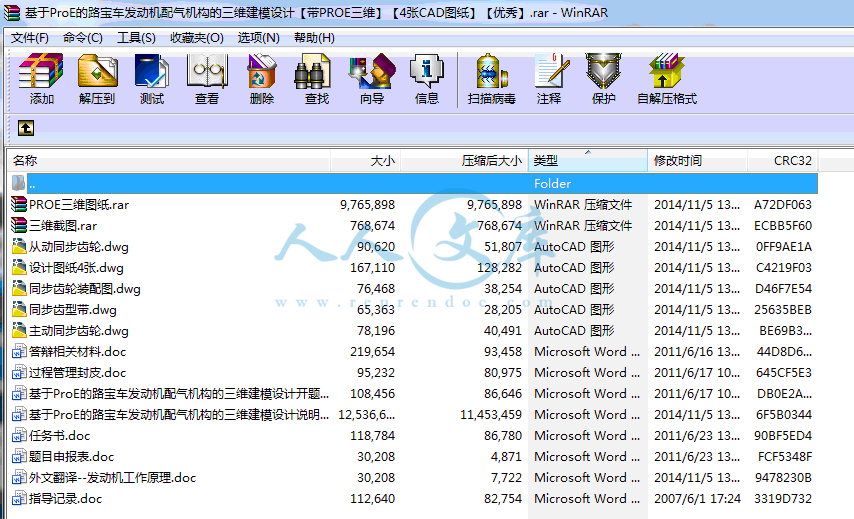This screenshot has height=519, width=854.
Task: Click the 添加 (Add) toolbar icon
Action: tap(41, 71)
